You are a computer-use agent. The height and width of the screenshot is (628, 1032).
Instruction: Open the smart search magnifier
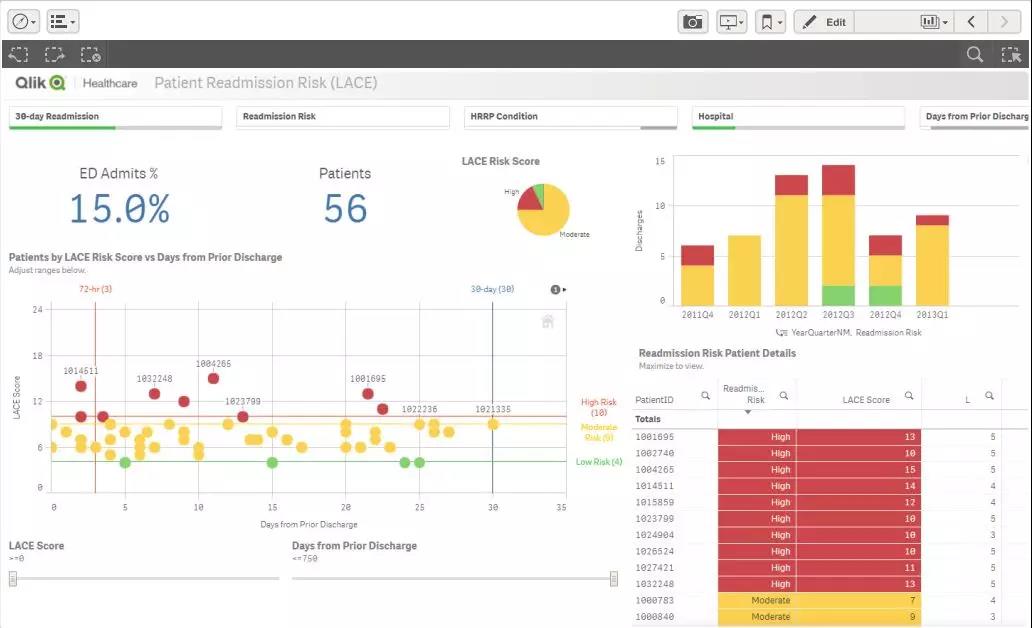pyautogui.click(x=974, y=55)
